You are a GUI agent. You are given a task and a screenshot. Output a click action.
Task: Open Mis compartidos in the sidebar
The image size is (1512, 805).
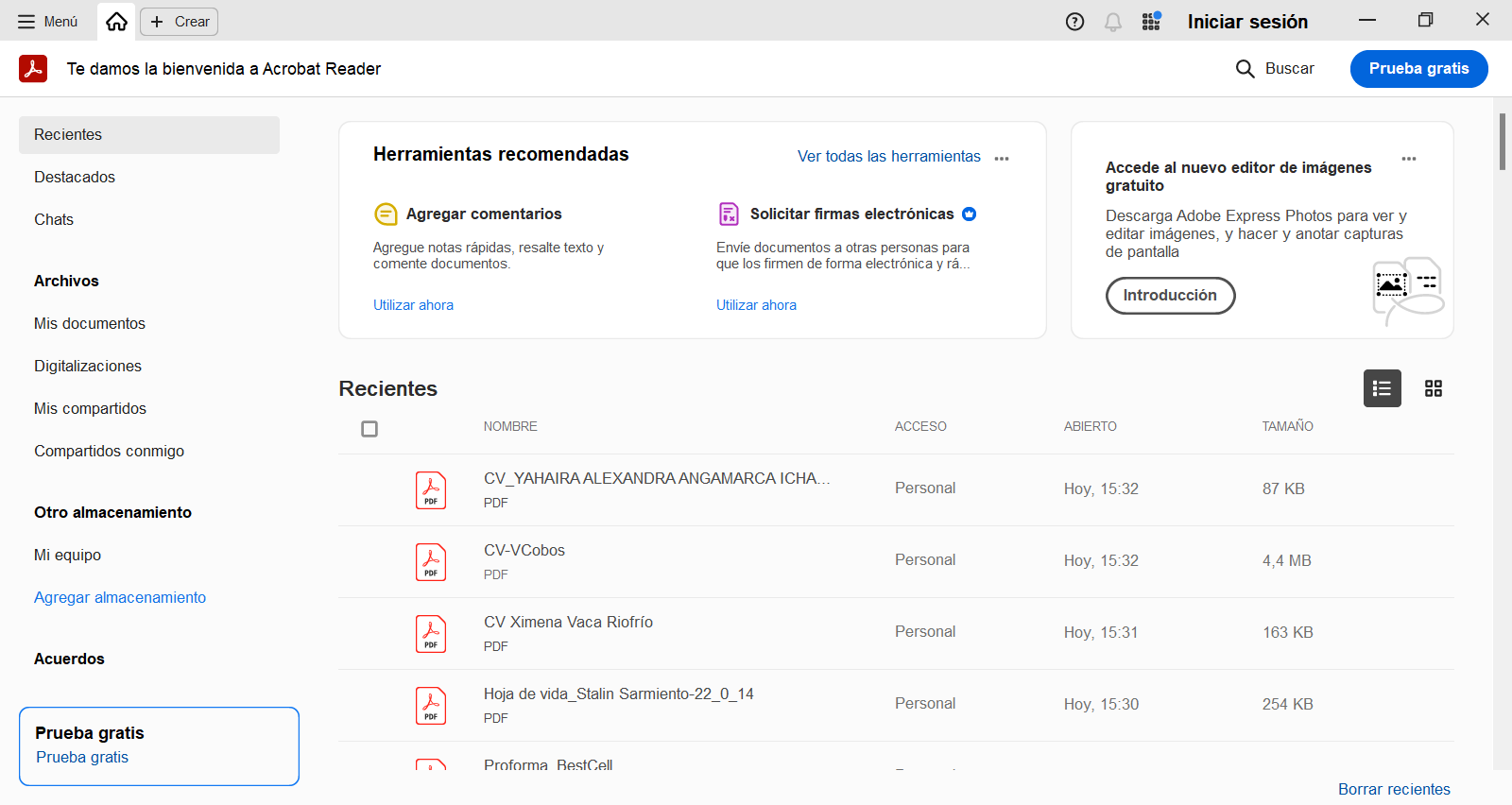pos(90,409)
